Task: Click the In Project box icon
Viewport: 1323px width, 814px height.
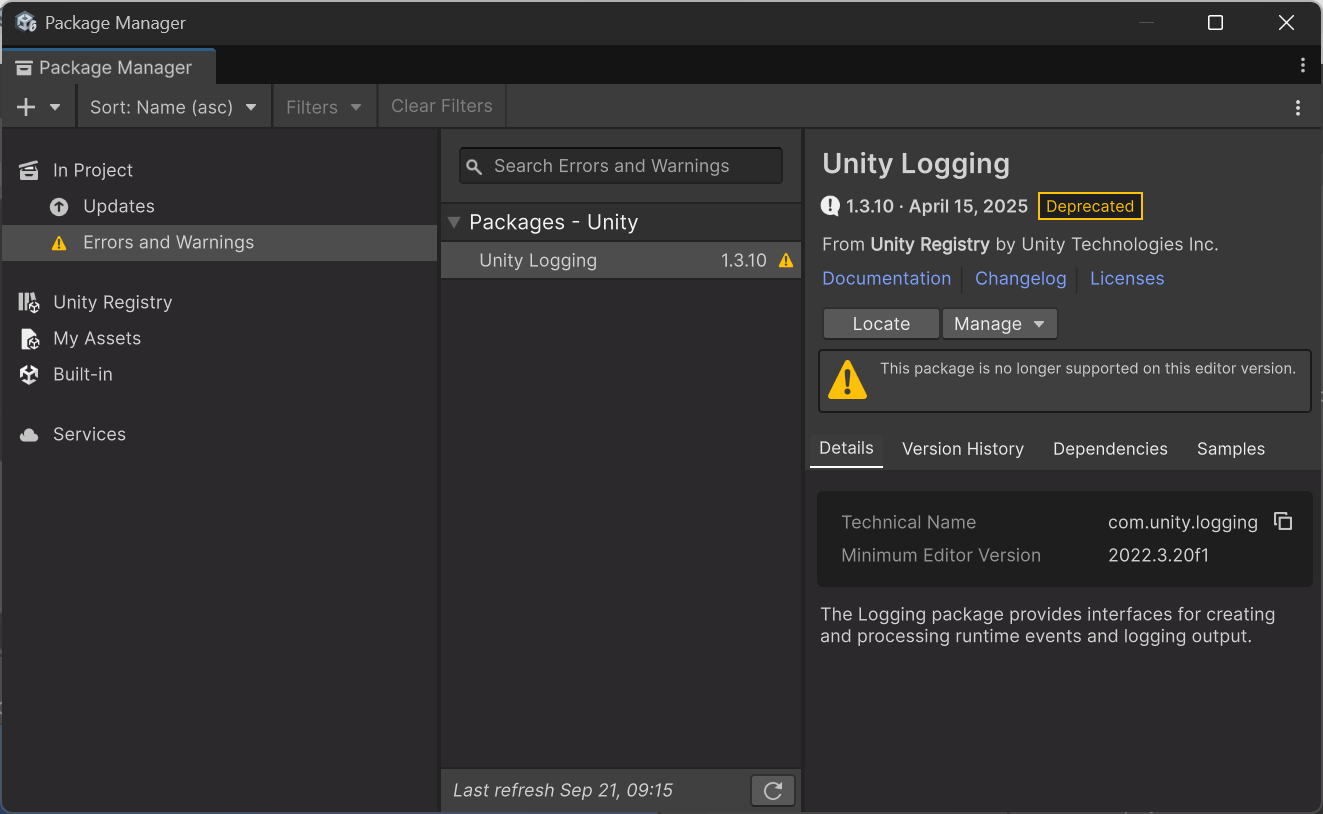Action: 29,170
